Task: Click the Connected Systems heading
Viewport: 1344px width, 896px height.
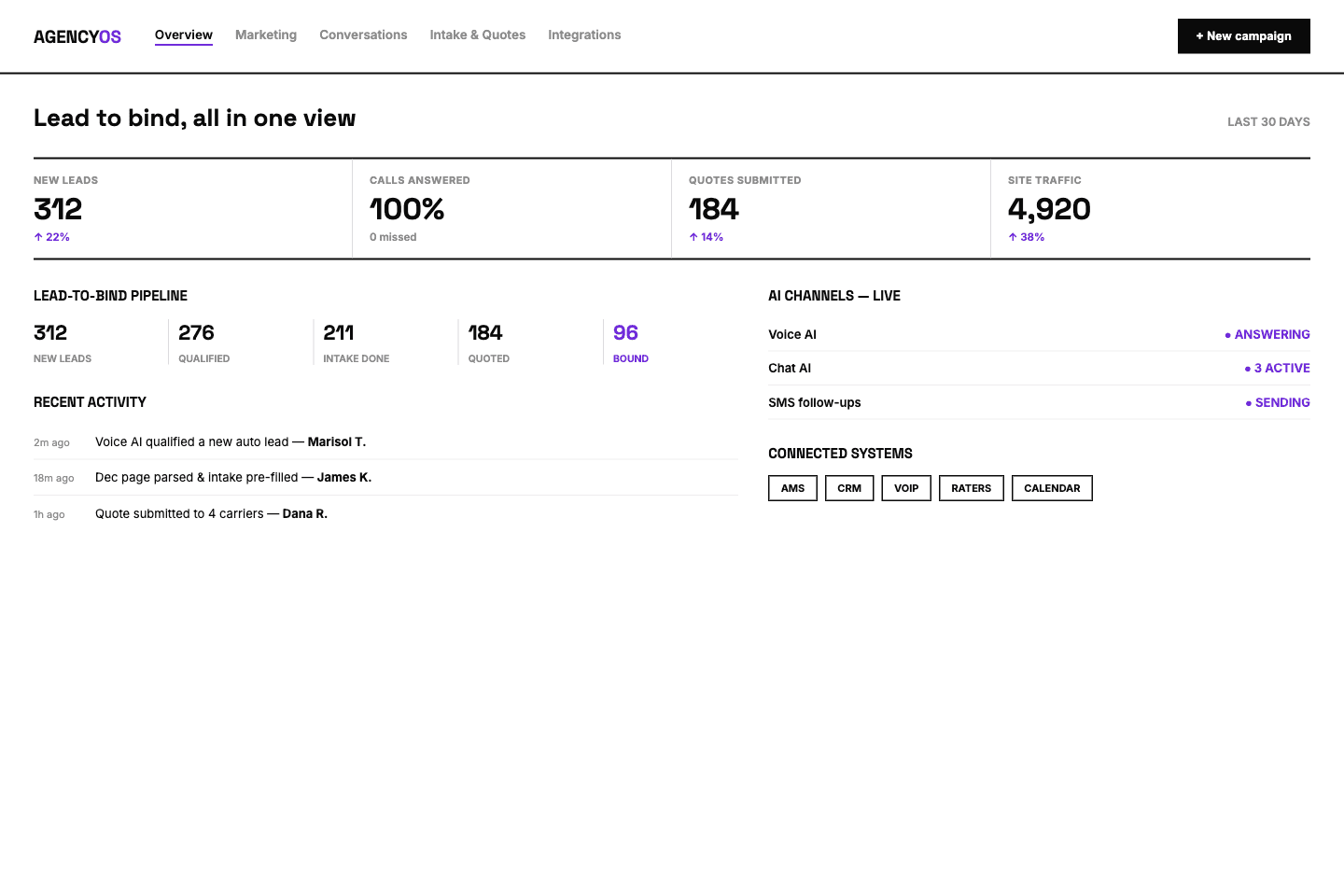Action: (x=840, y=454)
